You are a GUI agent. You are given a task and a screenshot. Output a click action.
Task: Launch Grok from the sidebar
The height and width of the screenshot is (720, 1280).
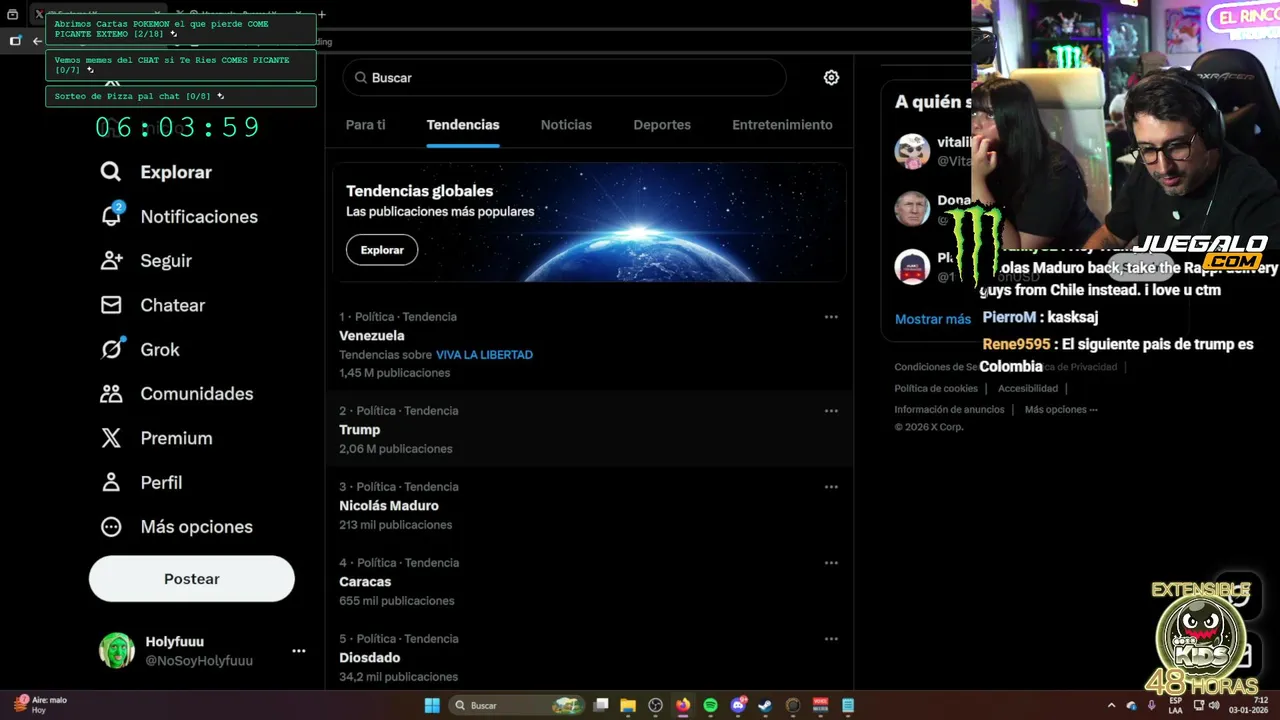[x=140, y=349]
